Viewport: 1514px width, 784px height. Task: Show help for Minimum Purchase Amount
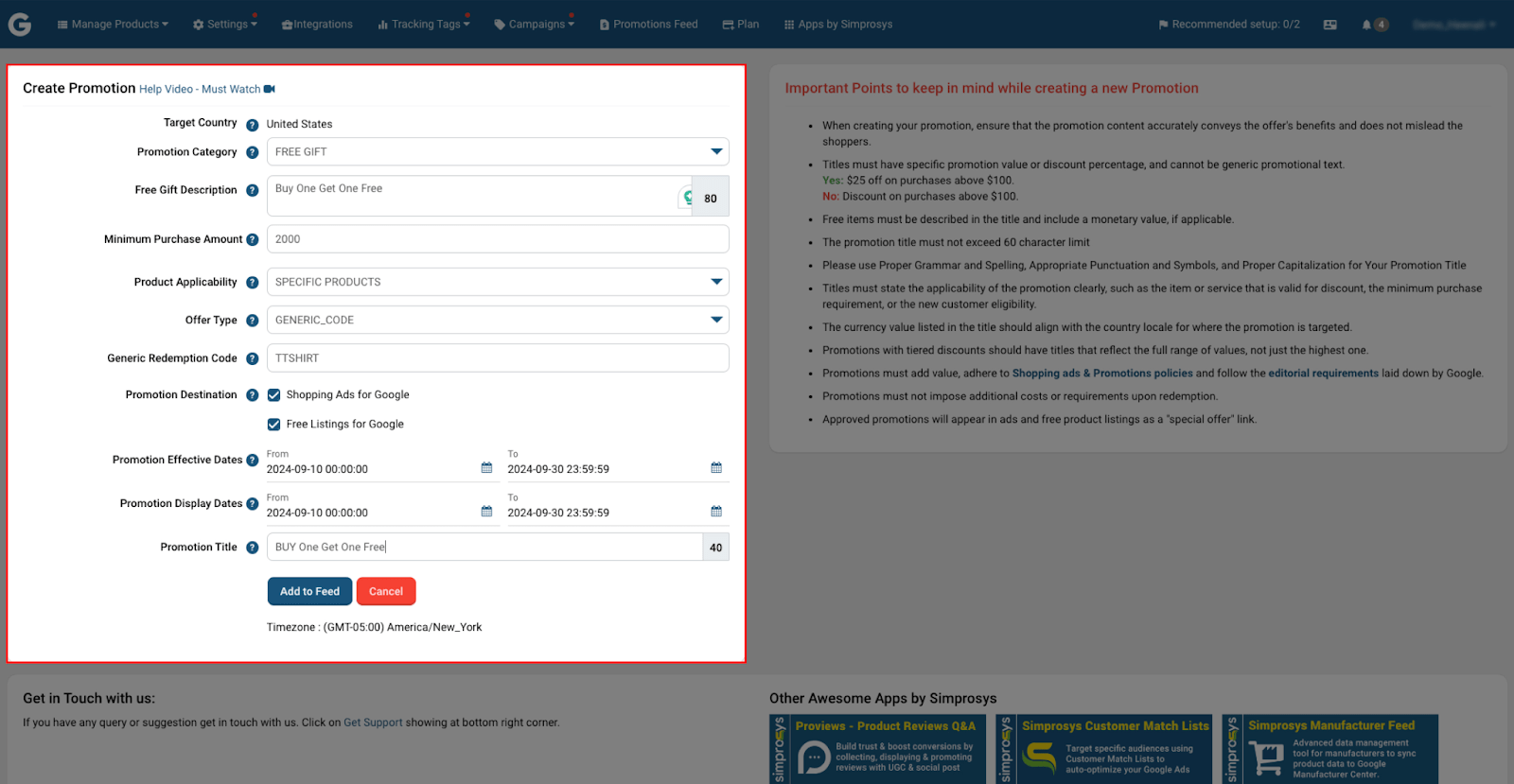[253, 240]
